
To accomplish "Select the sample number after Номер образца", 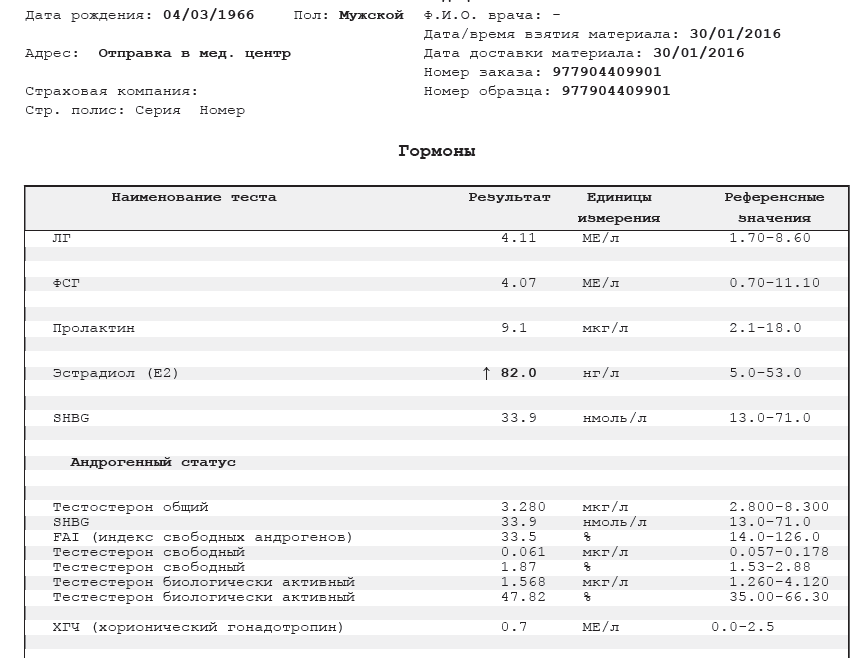I will coord(616,91).
